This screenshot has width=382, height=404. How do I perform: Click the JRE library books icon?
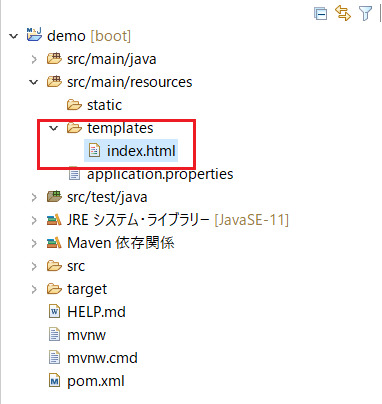click(x=54, y=220)
